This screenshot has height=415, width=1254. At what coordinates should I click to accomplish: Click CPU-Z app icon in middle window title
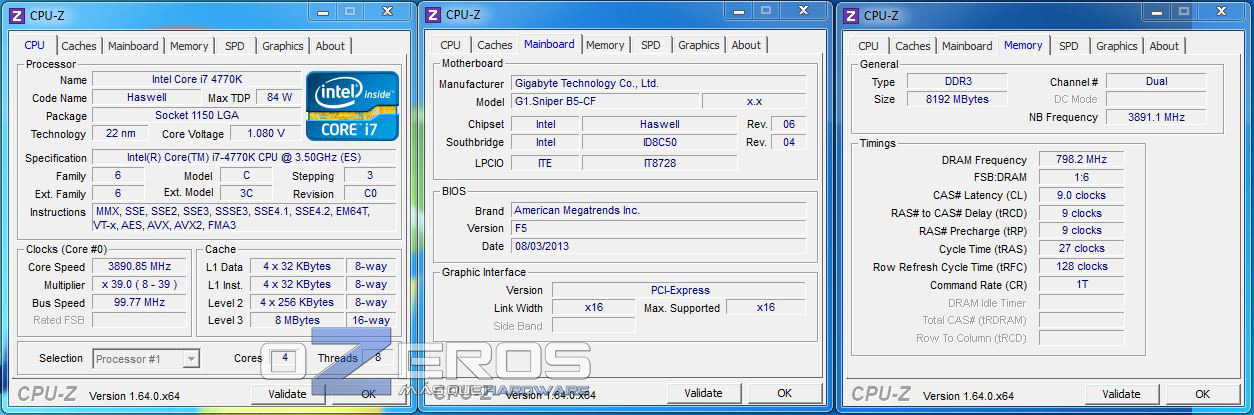point(431,14)
